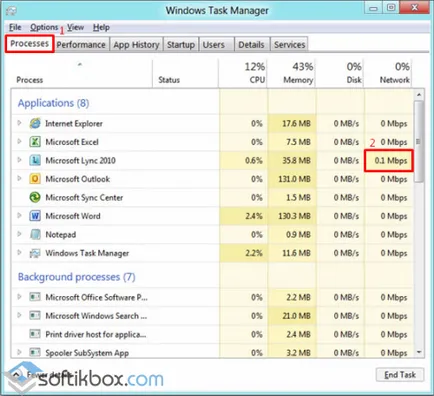Expand the Microsoft Lync 2010 group
This screenshot has width=434, height=396.
(19, 160)
